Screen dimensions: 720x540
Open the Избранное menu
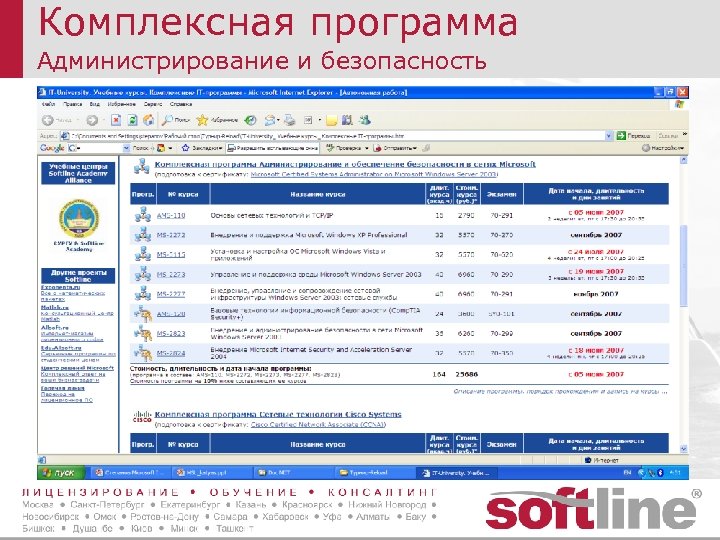[121, 104]
